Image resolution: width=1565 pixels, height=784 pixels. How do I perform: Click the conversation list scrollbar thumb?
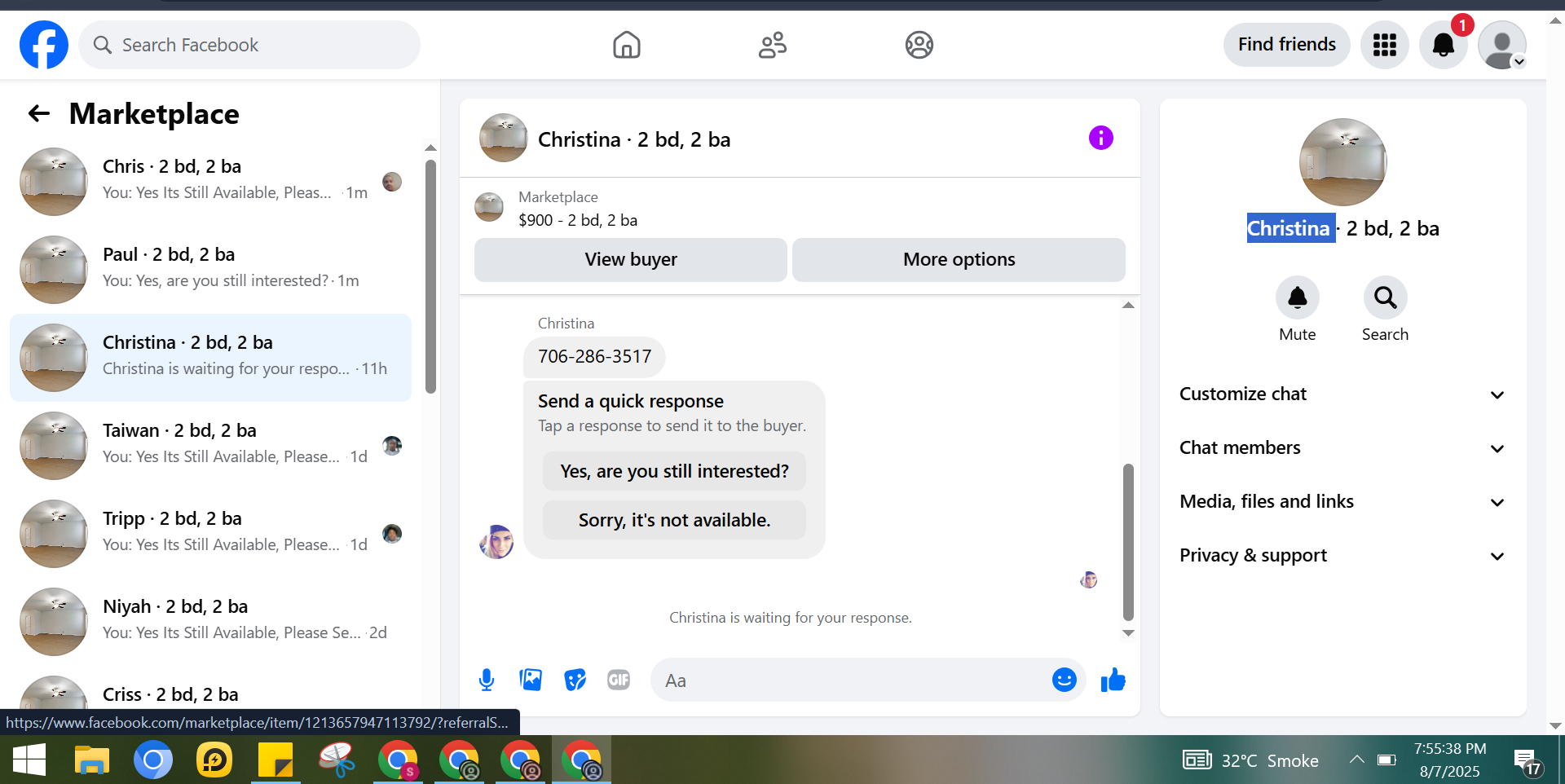[430, 277]
